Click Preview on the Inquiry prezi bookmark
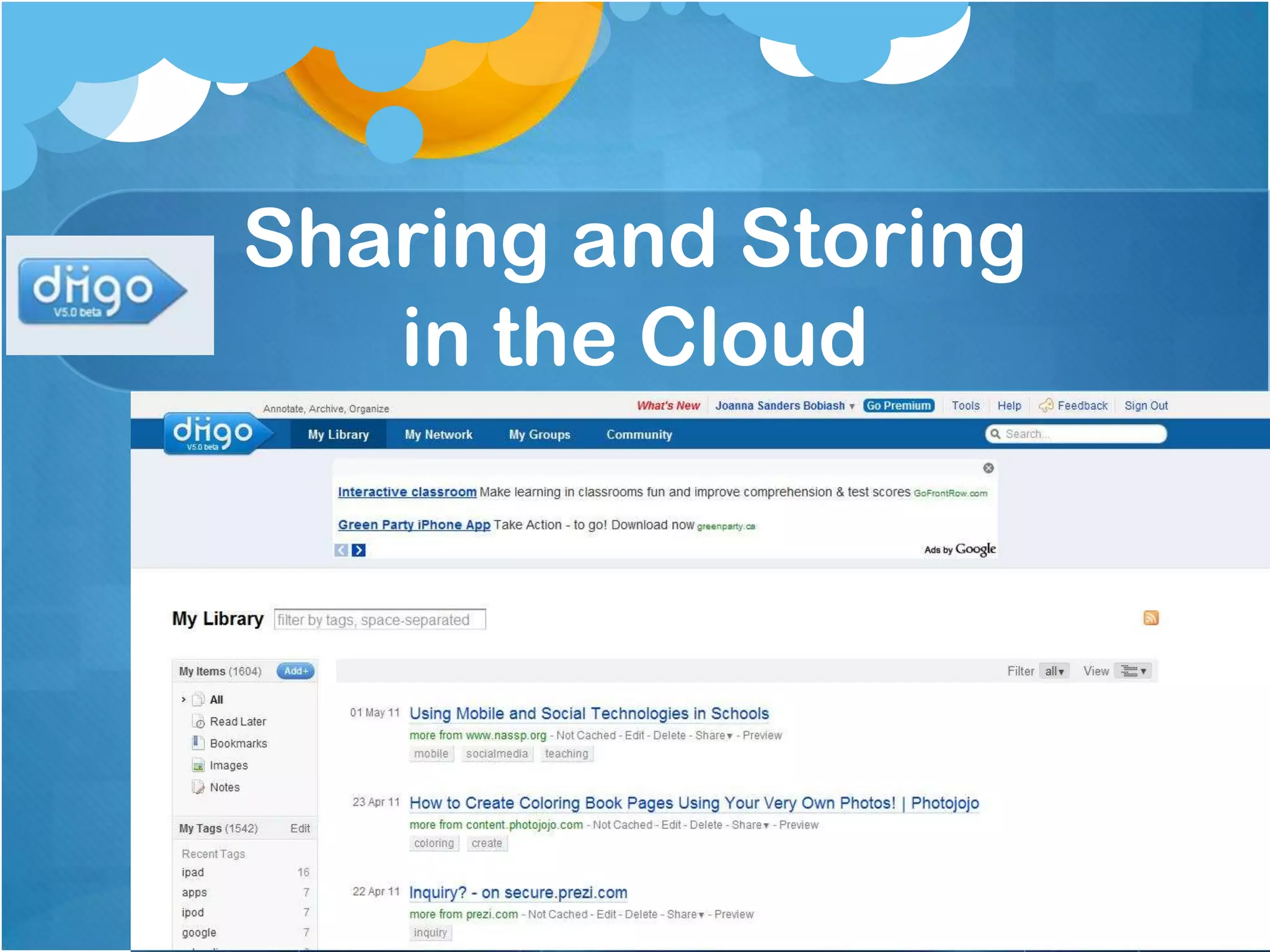The image size is (1270, 952). (734, 914)
